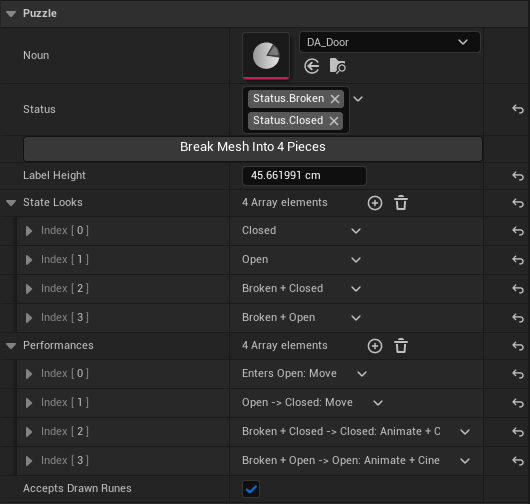This screenshot has width=530, height=504.
Task: Reset State Looks Closed element to default
Action: tap(518, 231)
